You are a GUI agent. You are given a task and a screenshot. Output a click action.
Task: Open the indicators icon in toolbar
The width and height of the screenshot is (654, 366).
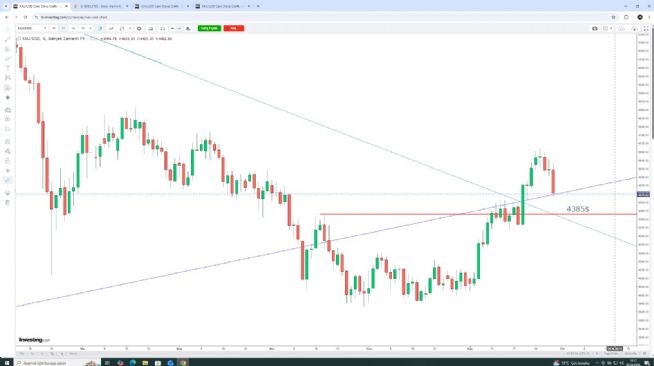pos(122,28)
